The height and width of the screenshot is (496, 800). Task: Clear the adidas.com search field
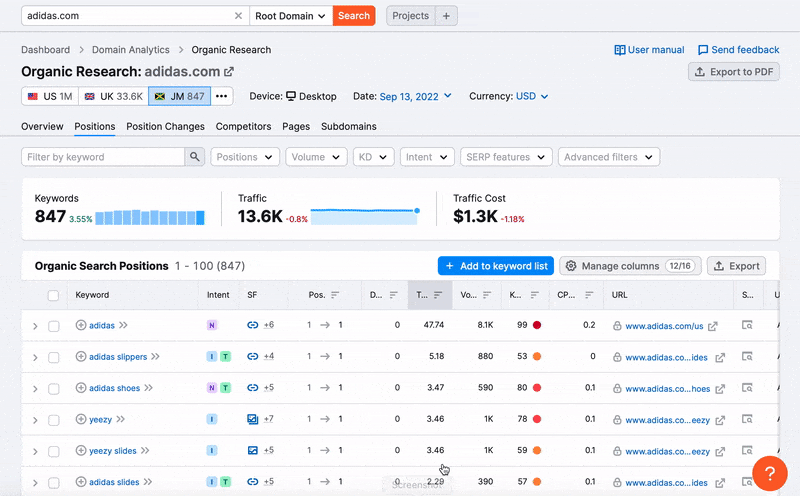(238, 16)
